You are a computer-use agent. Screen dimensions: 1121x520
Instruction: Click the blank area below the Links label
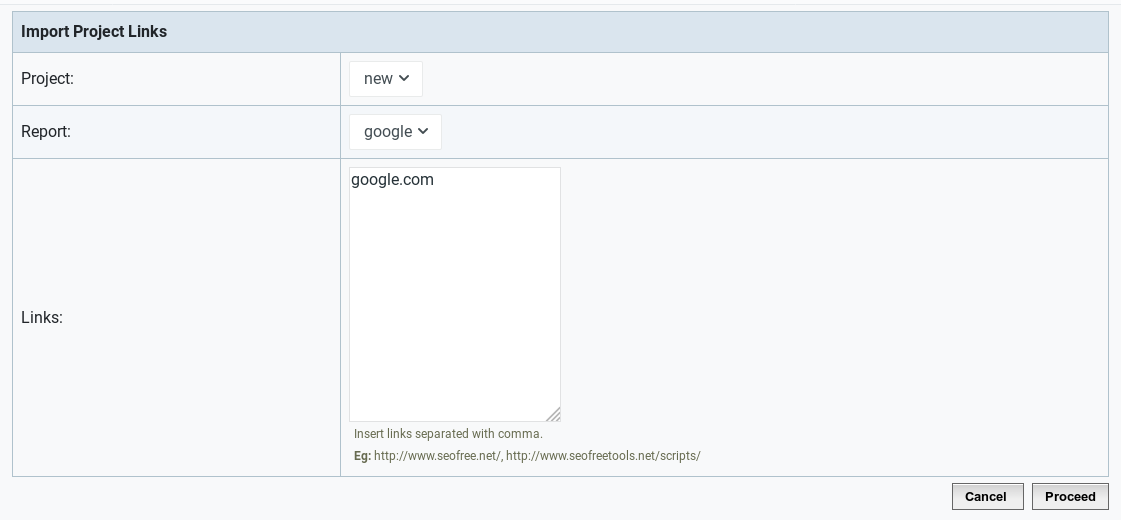(177, 401)
